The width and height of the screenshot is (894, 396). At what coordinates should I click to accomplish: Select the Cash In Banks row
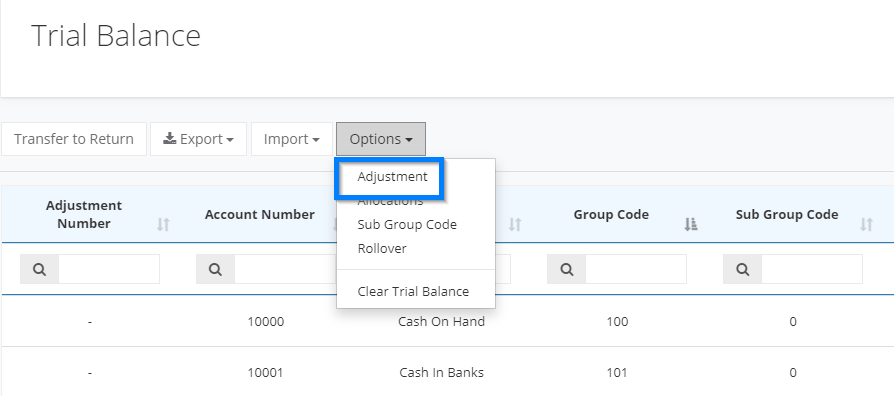pyautogui.click(x=448, y=372)
